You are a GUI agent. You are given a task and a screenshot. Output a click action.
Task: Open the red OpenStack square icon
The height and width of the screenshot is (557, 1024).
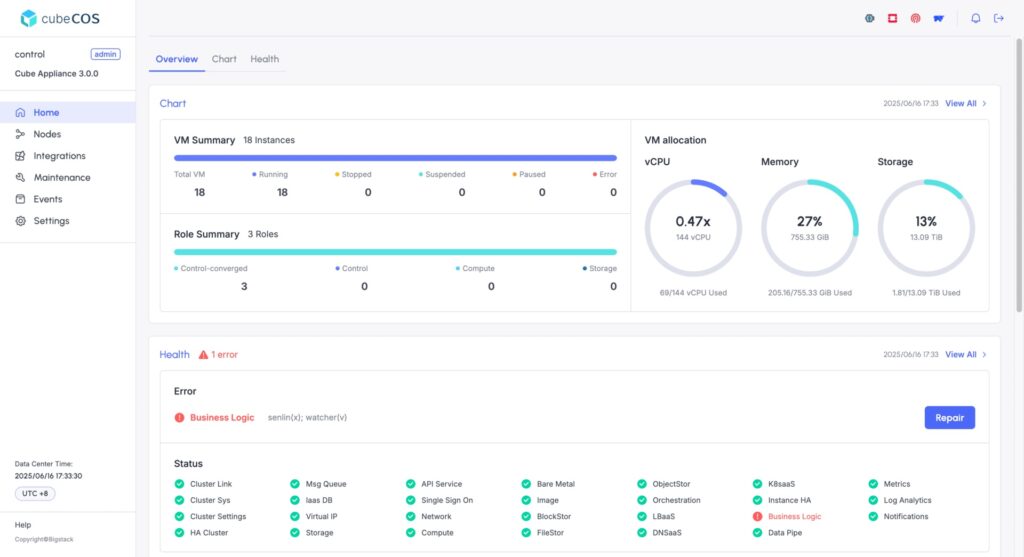coord(892,18)
